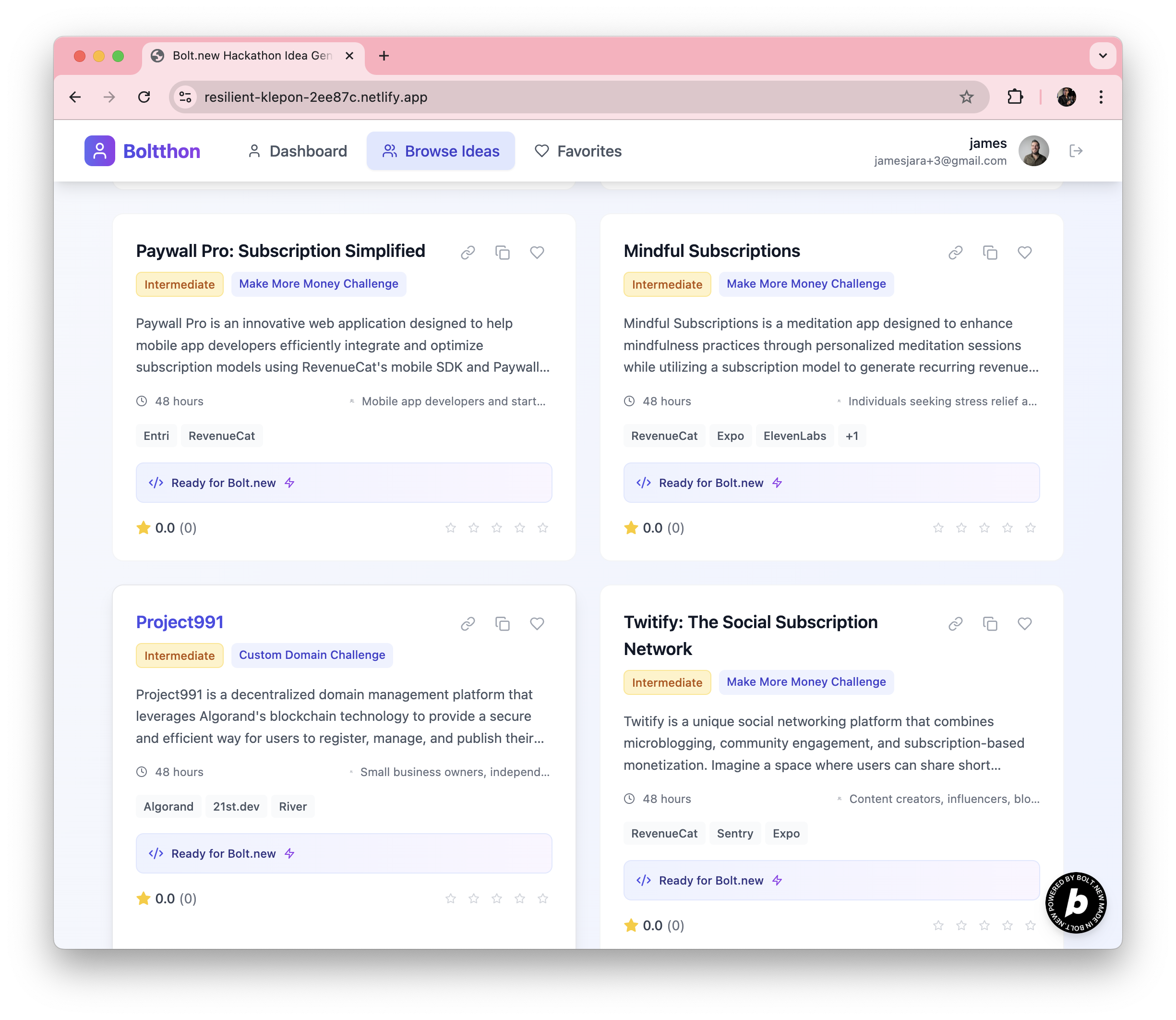Click the browser extensions puzzle icon
This screenshot has width=1176, height=1020.
pos(1015,97)
